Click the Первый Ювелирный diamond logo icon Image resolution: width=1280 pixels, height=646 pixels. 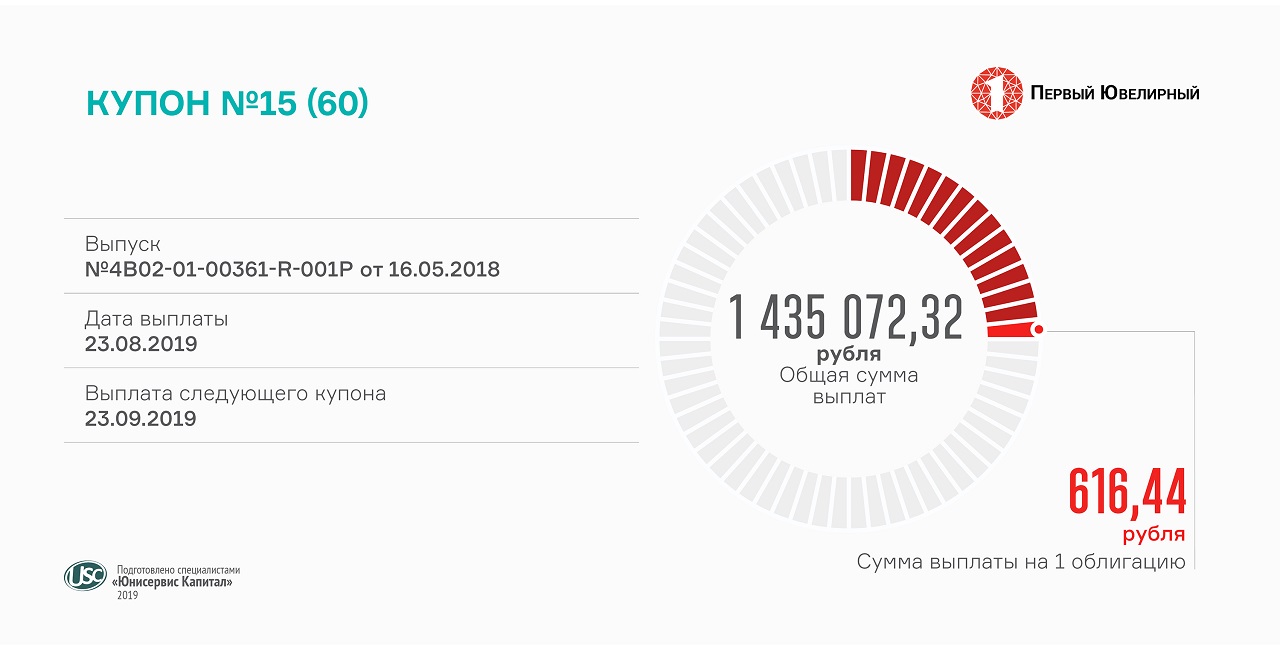(x=995, y=93)
